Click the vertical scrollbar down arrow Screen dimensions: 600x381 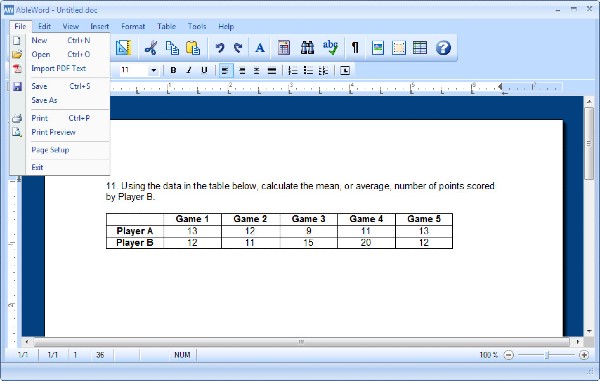coord(589,332)
